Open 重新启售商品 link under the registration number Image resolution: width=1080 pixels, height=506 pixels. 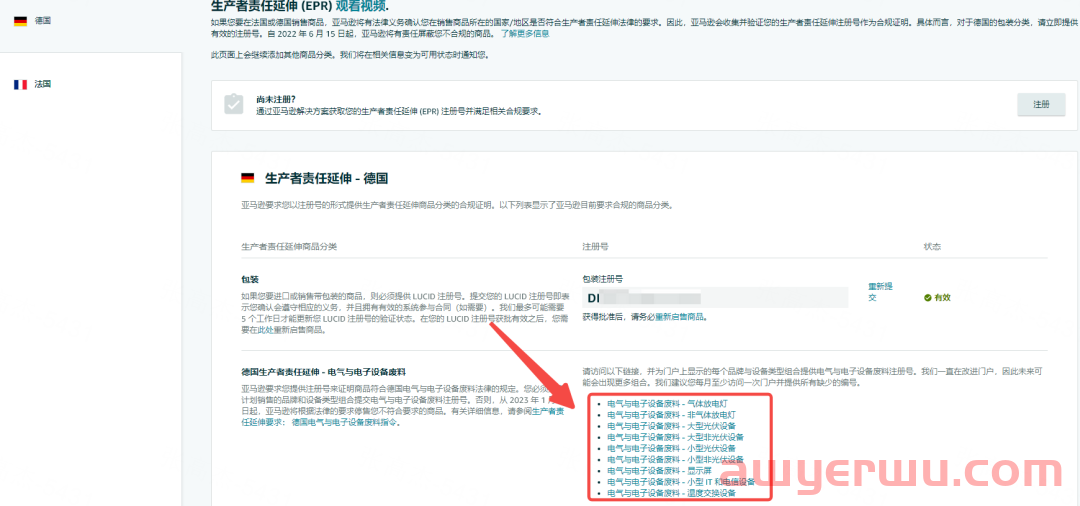coord(681,317)
